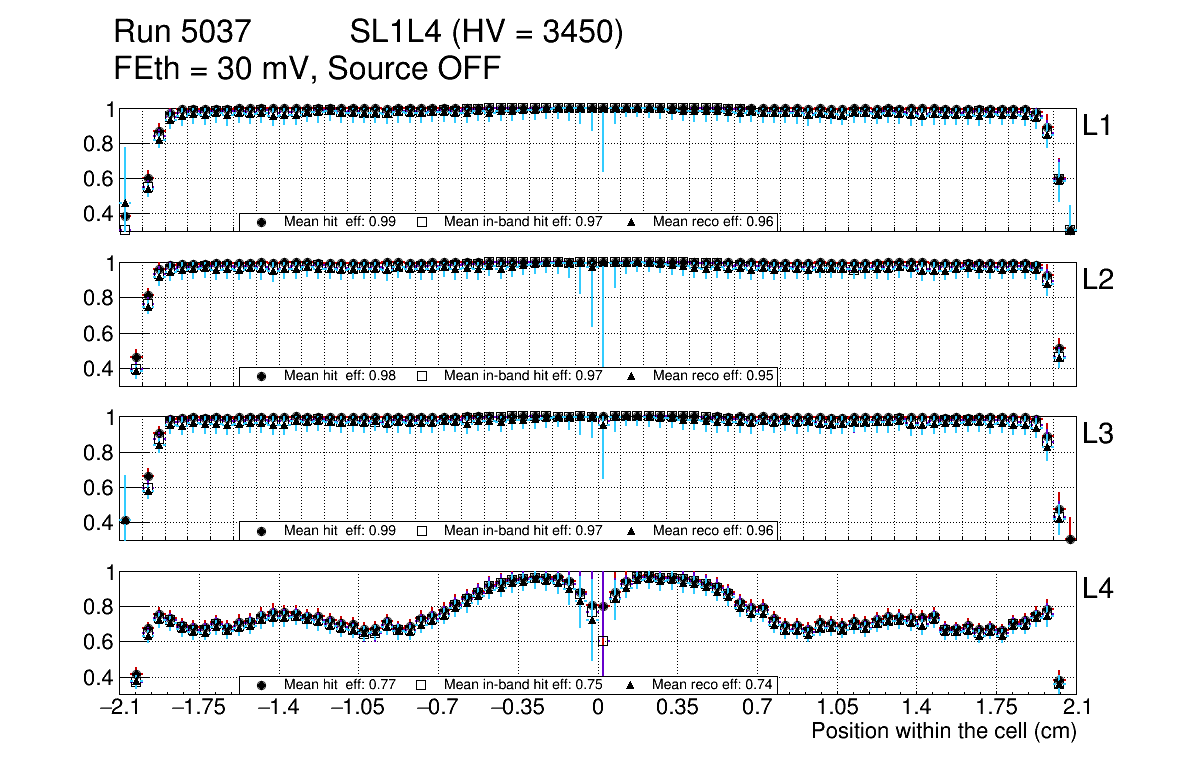
Task: Select the outlier open square point in L4 plot
Action: click(x=603, y=641)
